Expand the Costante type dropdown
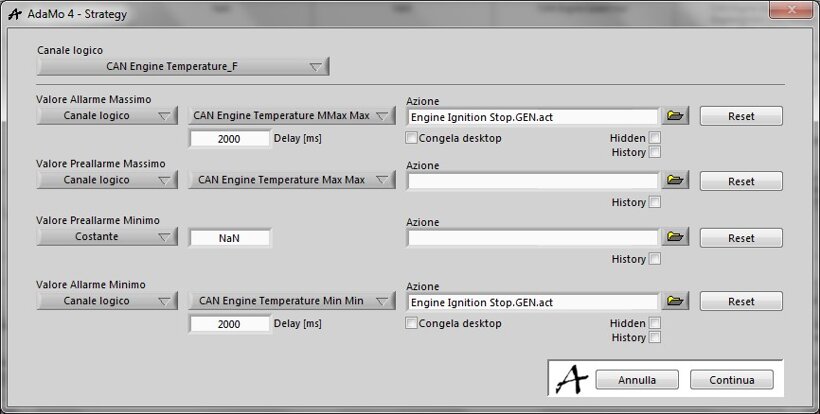 point(107,238)
